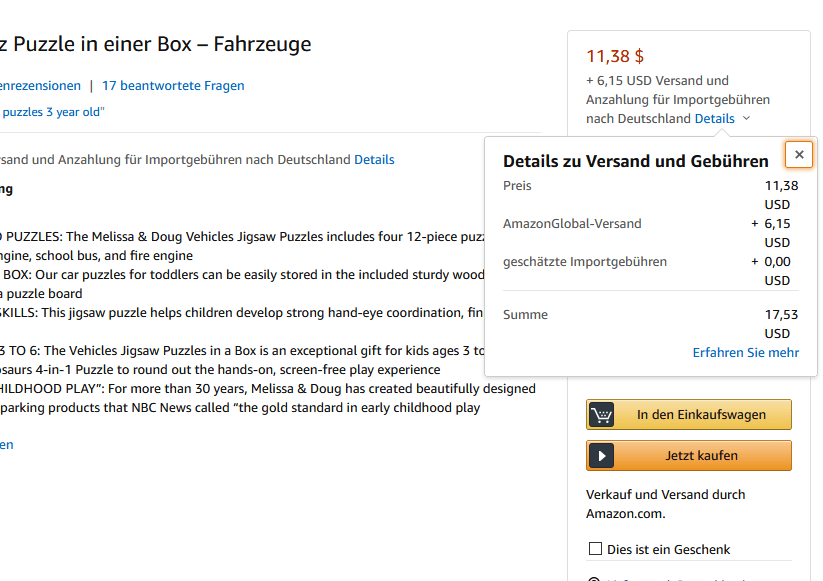Tick the 'Dies ist ein Geschenk' checkbox
Image resolution: width=823 pixels, height=581 pixels.
pyautogui.click(x=595, y=549)
